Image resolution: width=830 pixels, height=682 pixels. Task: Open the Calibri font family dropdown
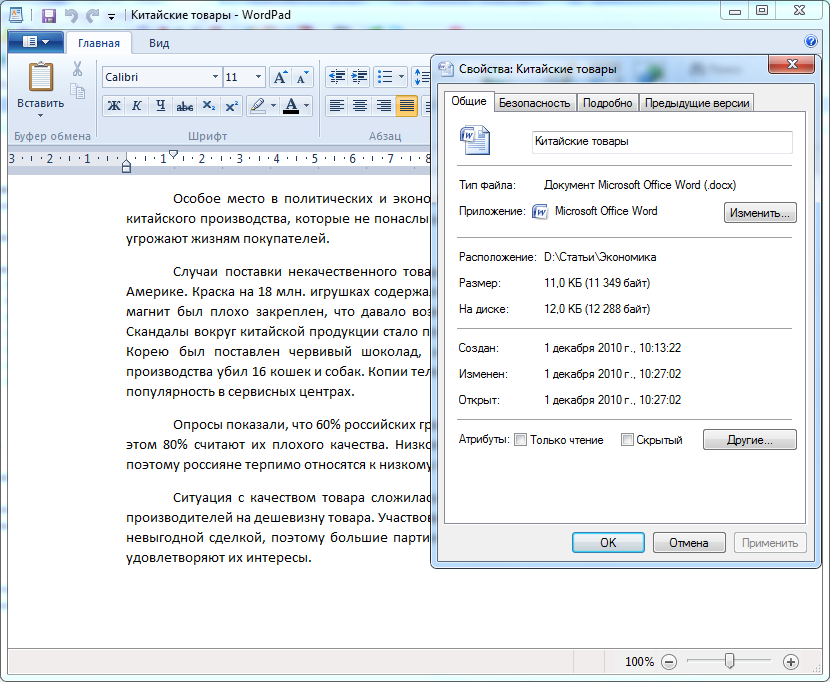(215, 77)
